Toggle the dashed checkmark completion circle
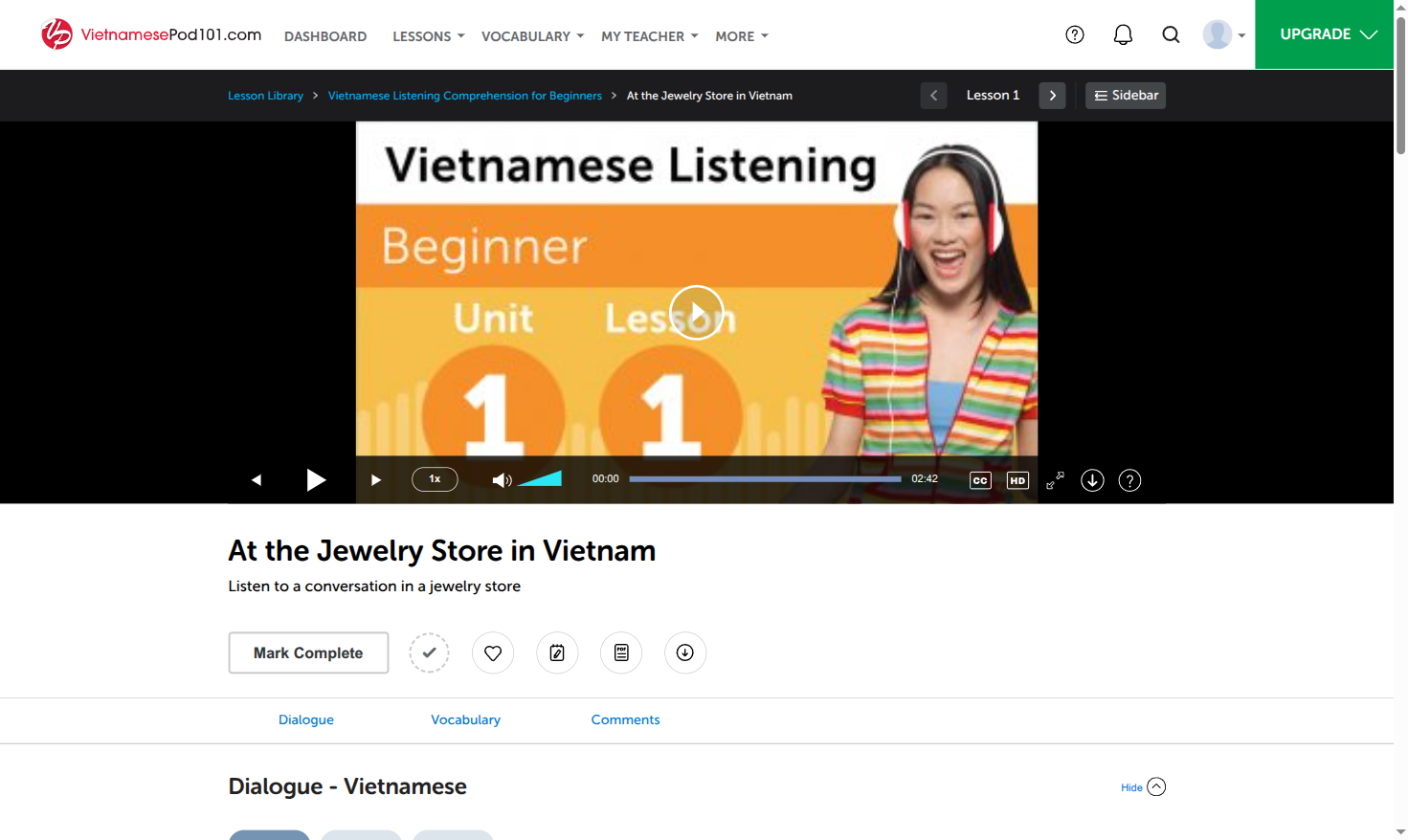This screenshot has height=840, width=1408. (429, 652)
